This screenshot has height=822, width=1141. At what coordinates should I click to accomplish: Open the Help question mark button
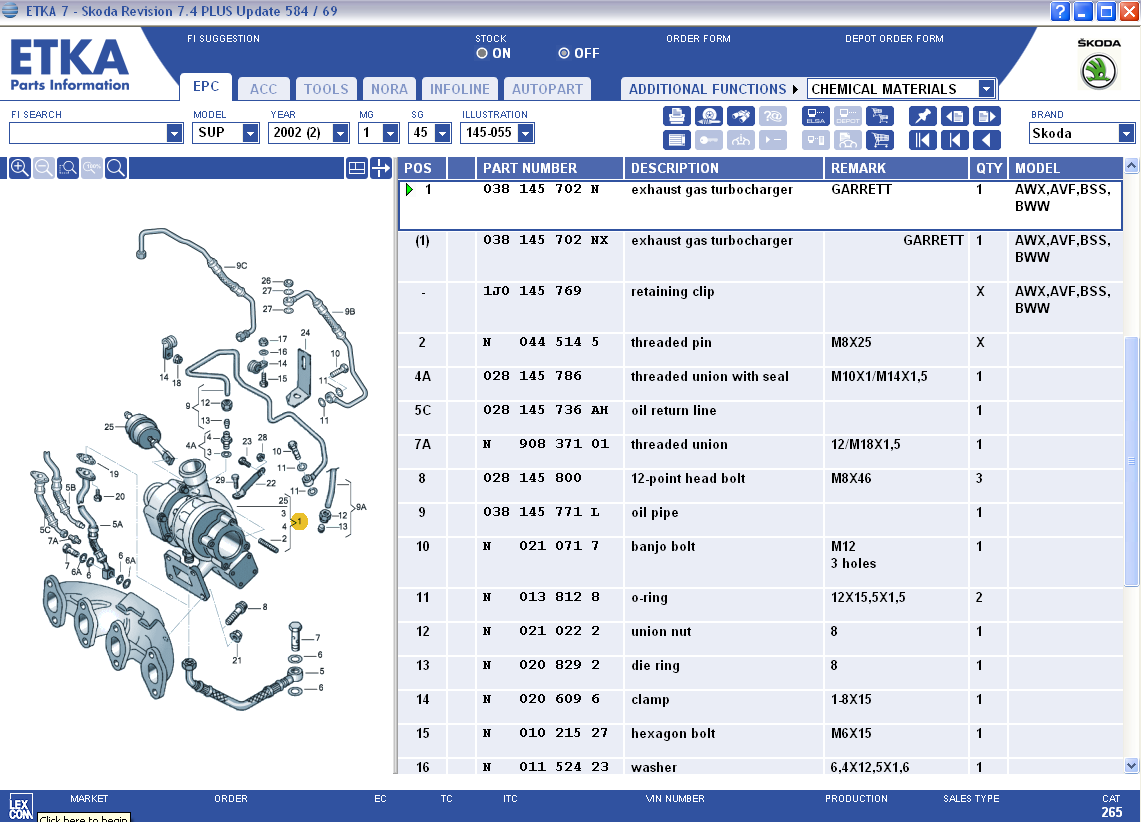tap(1061, 11)
